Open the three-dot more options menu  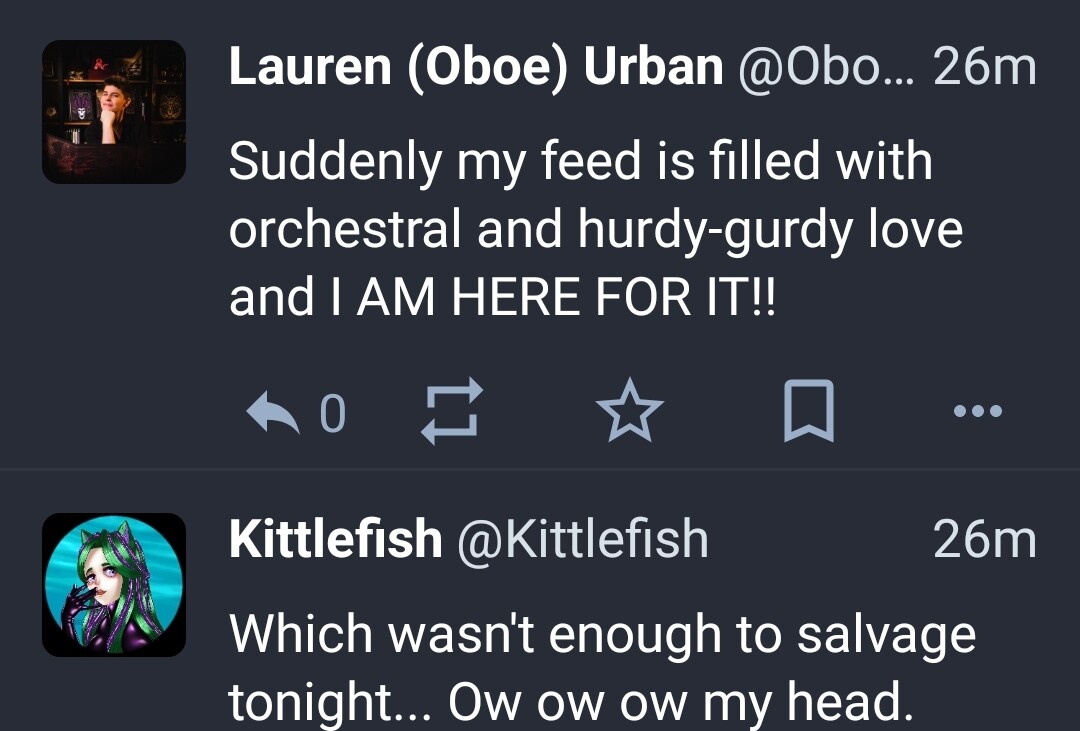977,411
